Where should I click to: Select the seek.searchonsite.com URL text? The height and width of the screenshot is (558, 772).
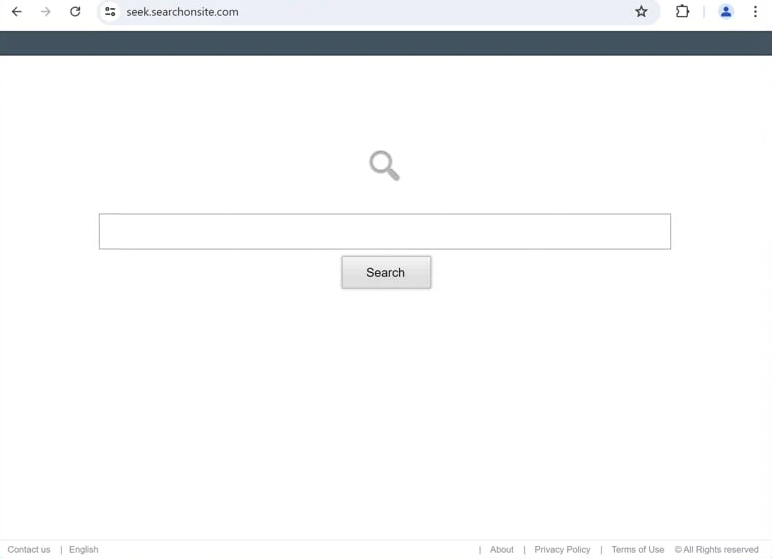182,12
